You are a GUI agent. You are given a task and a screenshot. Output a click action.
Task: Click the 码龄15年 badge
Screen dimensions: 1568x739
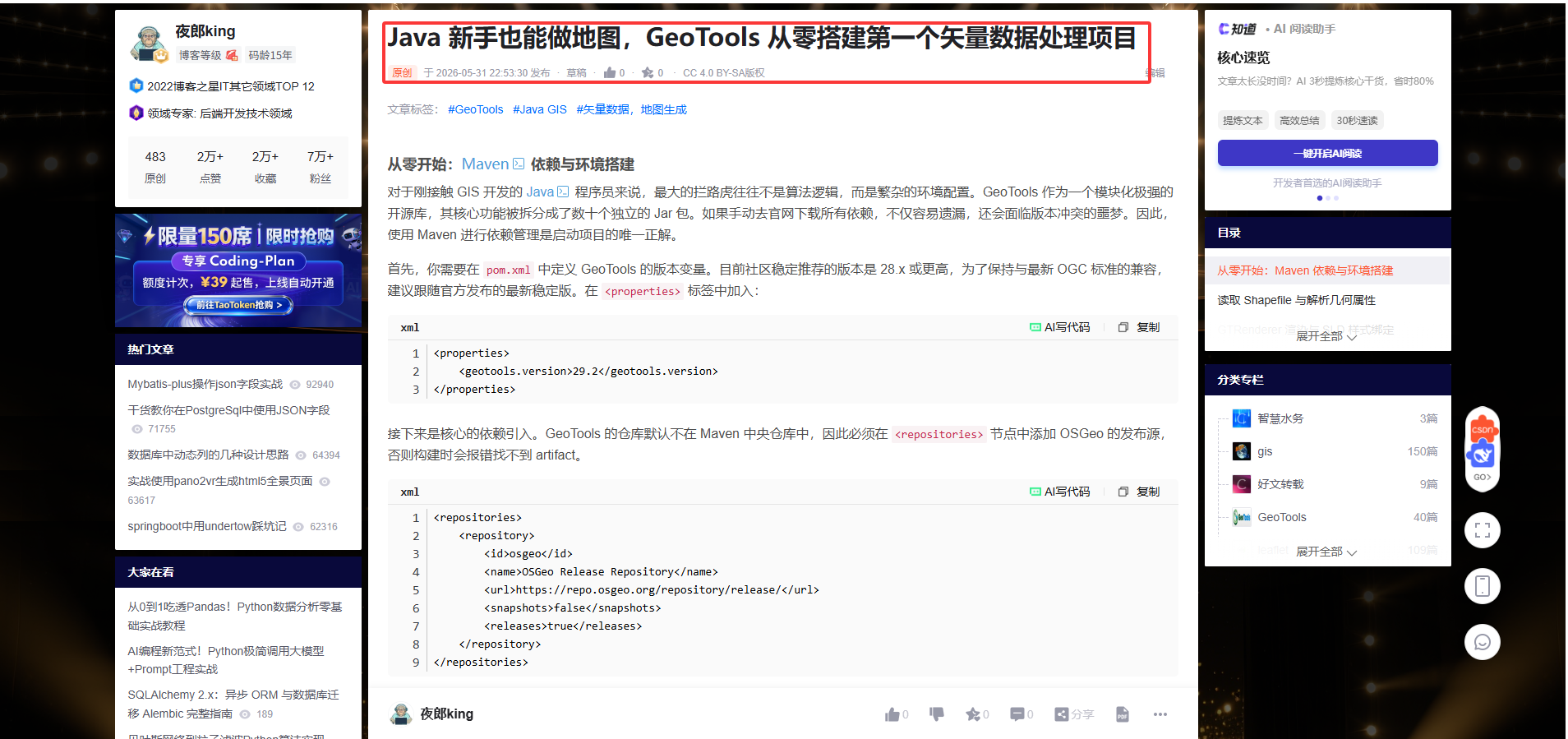(x=270, y=55)
